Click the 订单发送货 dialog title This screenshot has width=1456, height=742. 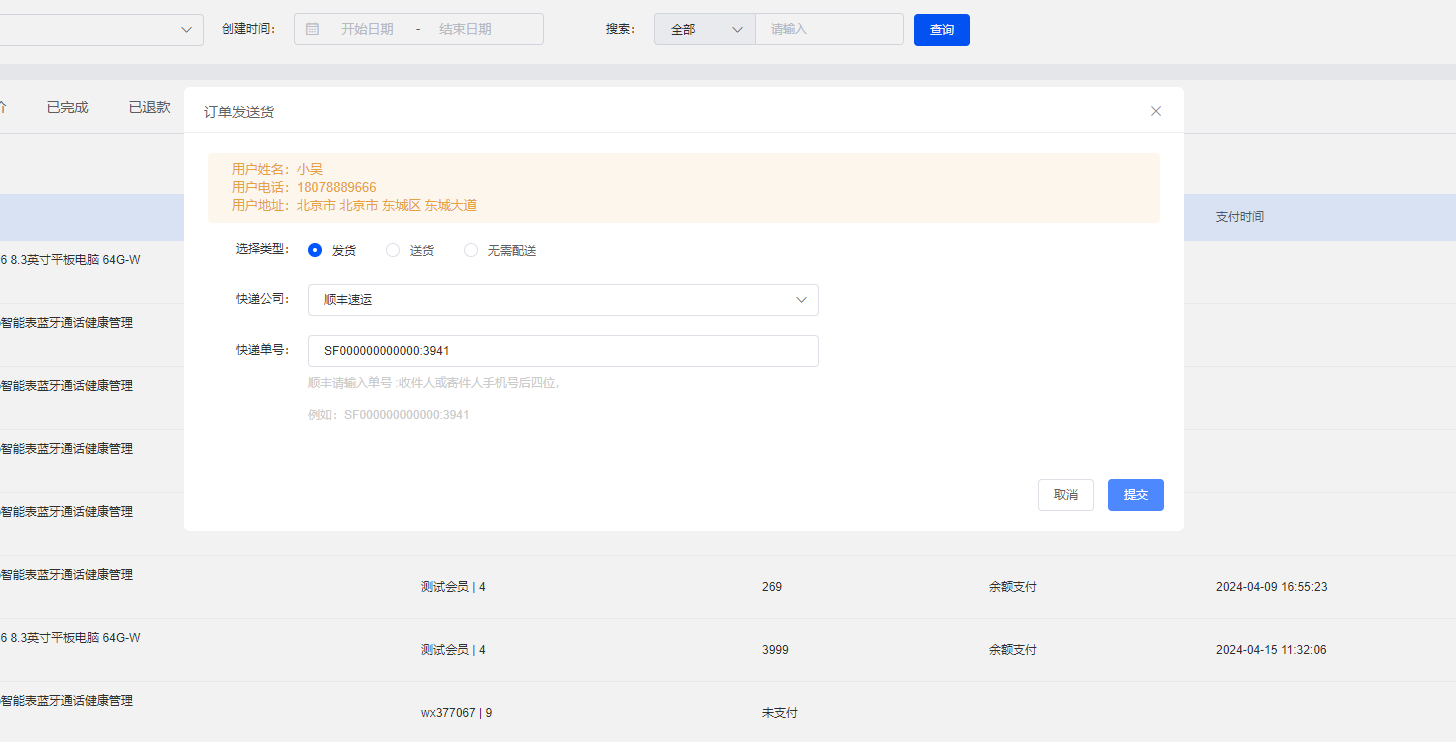239,112
